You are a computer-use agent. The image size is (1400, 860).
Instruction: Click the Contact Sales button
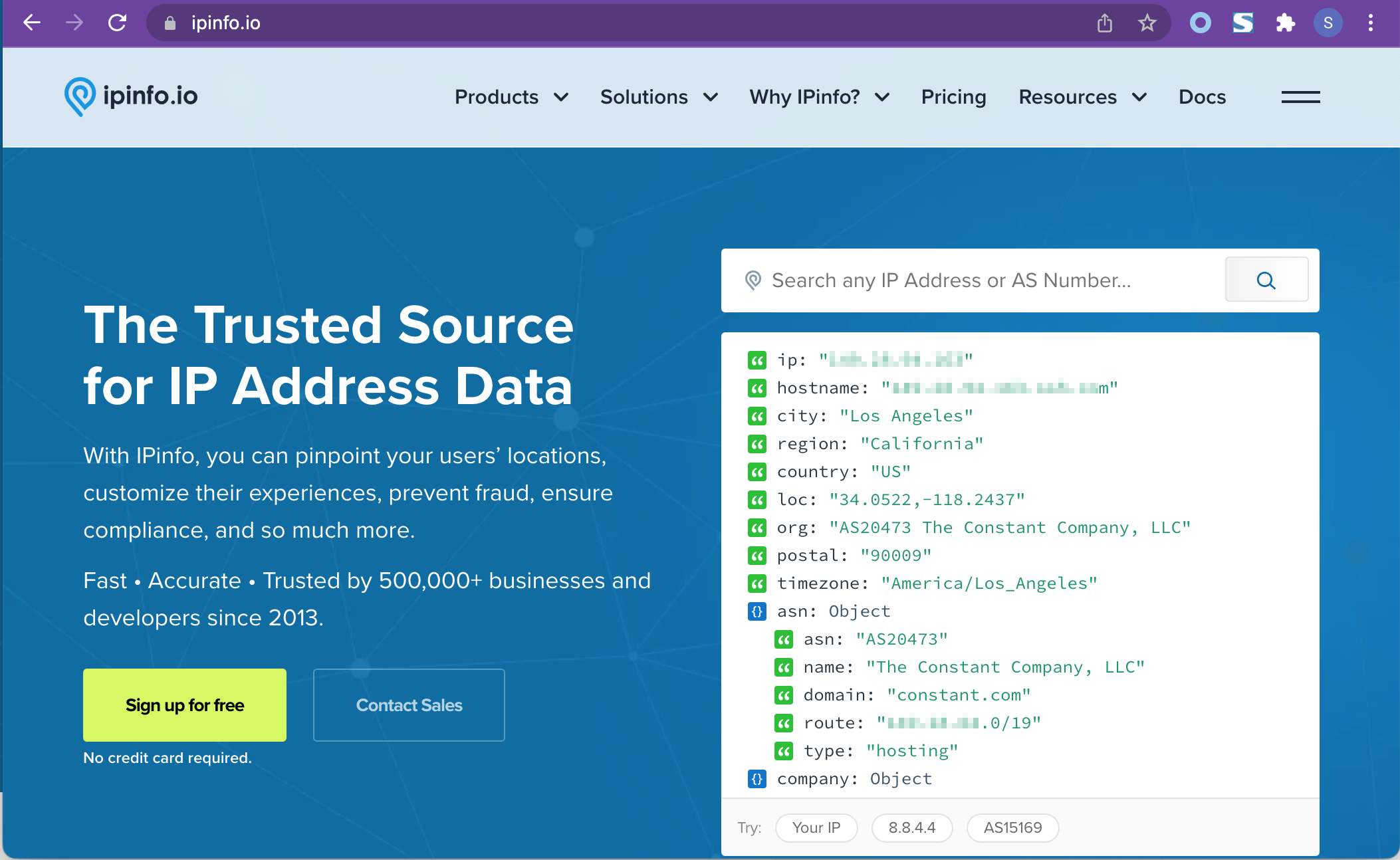coord(409,705)
